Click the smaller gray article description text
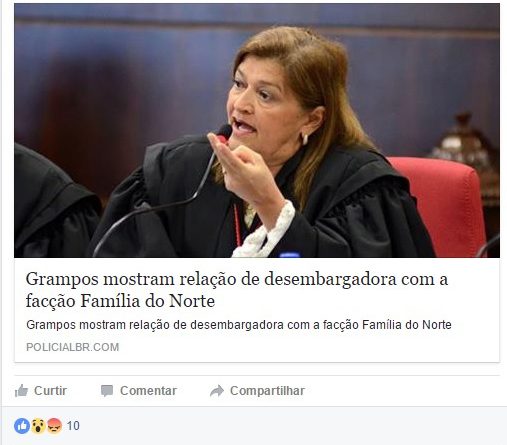The image size is (507, 445). click(239, 325)
